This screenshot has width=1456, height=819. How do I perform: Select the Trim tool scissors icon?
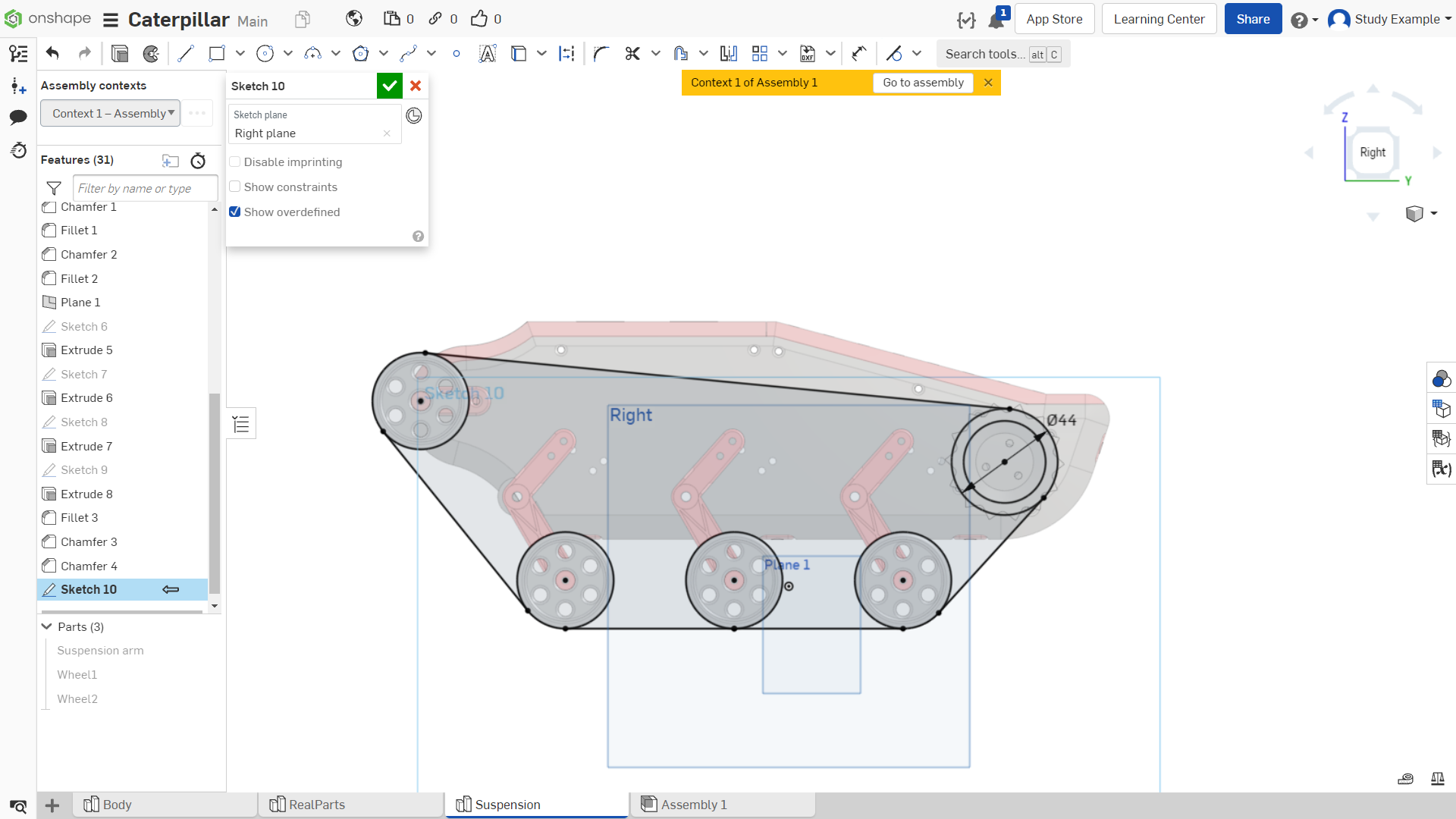tap(632, 54)
